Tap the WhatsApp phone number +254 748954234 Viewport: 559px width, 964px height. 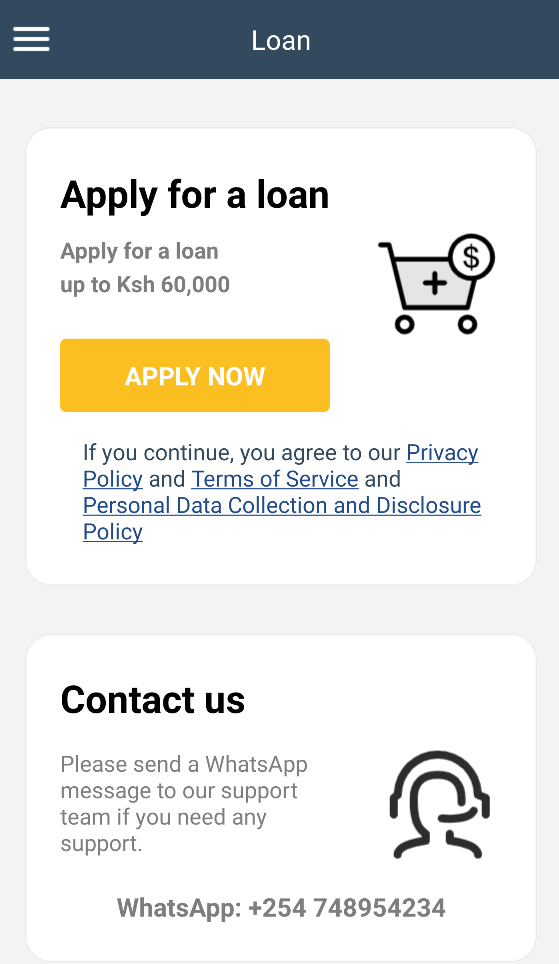pyautogui.click(x=347, y=908)
